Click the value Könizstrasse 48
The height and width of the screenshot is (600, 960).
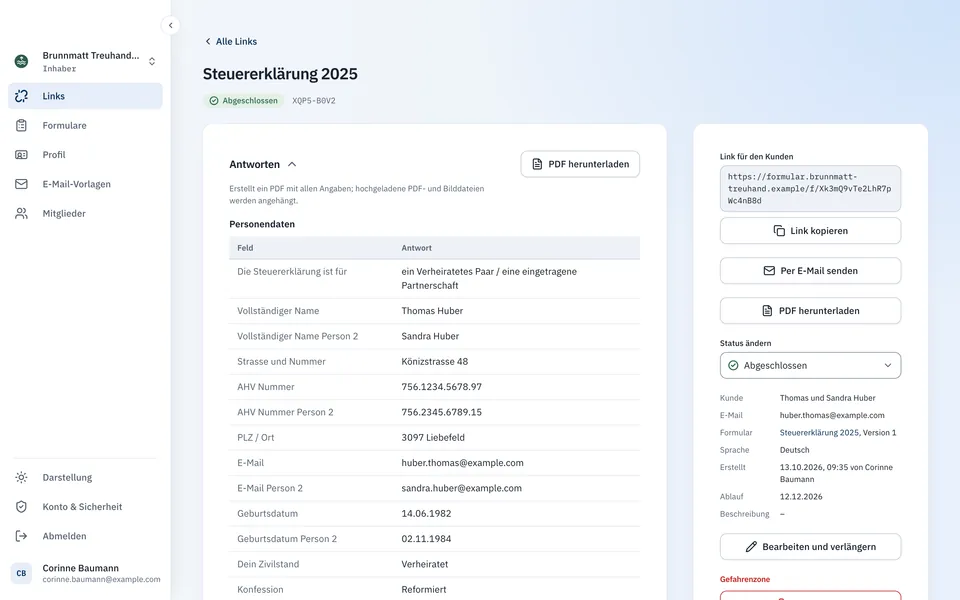(435, 362)
